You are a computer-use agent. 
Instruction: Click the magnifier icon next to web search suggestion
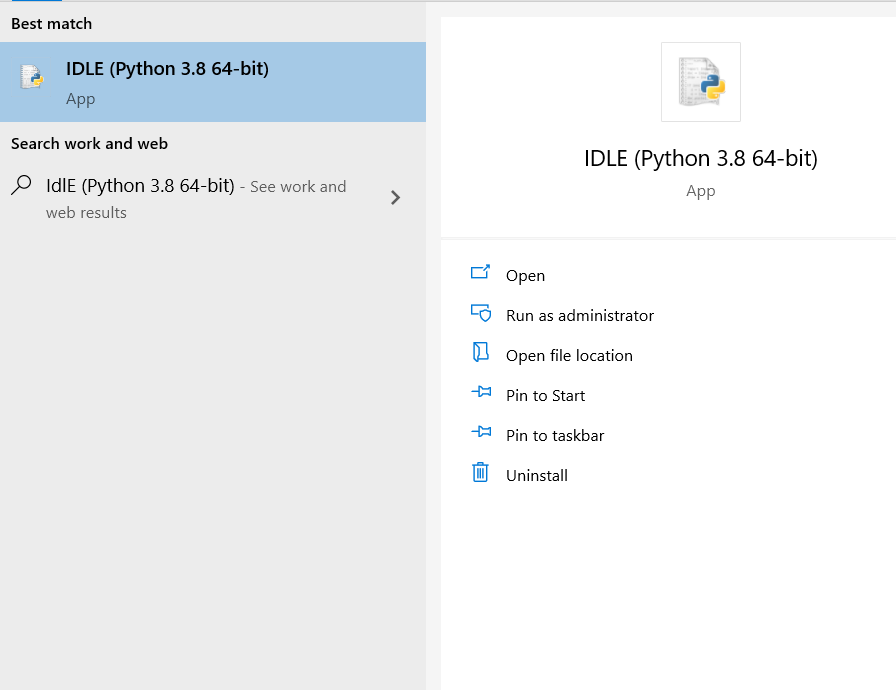coord(21,186)
